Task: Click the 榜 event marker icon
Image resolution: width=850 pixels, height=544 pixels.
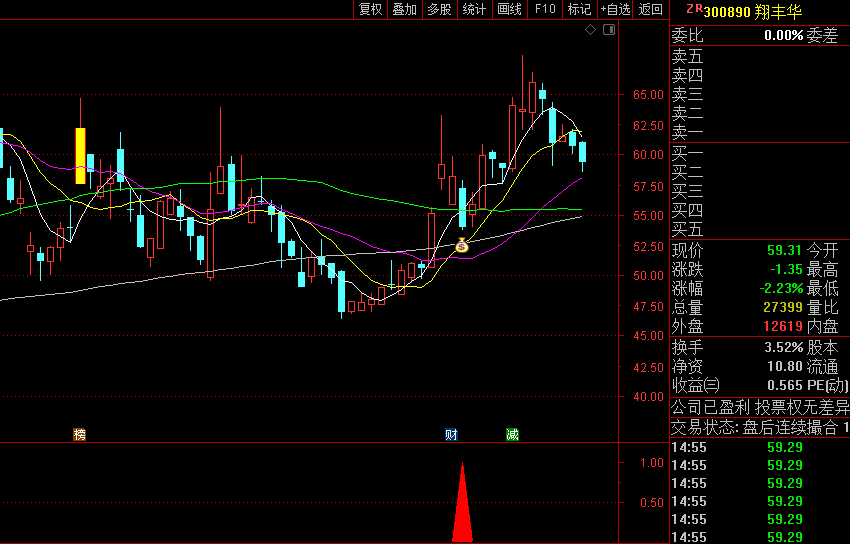Action: tap(79, 435)
